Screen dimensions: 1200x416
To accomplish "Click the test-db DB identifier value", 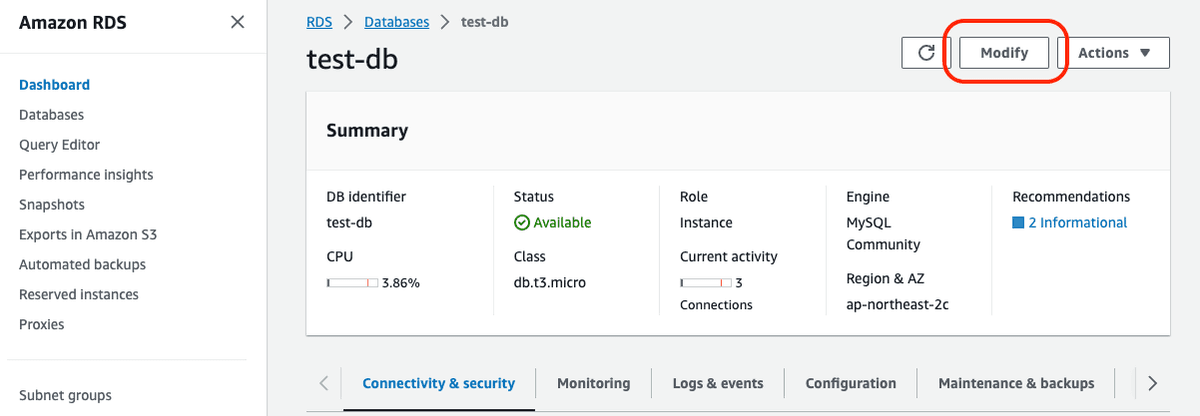I will point(349,223).
